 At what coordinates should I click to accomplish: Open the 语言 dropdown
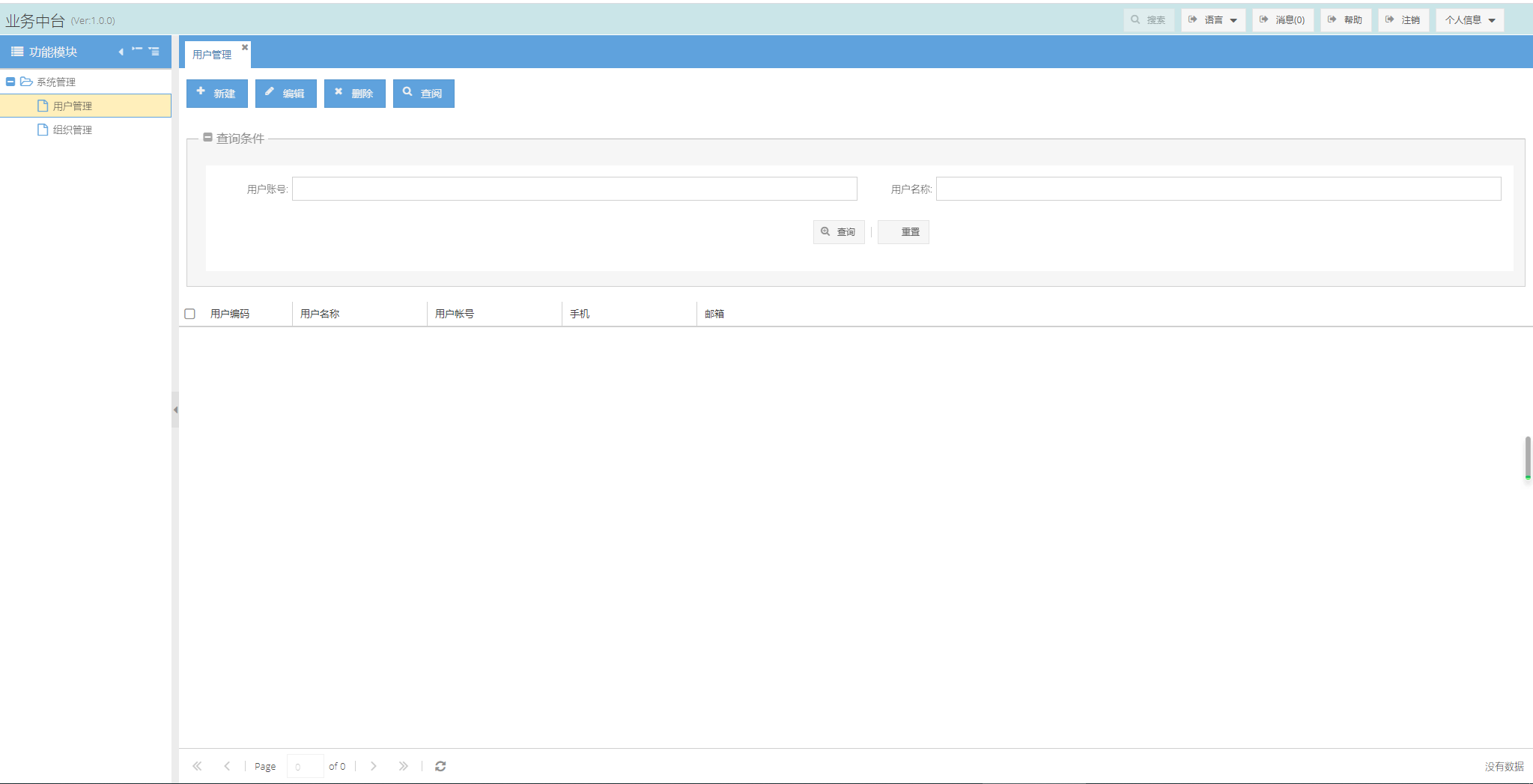tap(1213, 20)
